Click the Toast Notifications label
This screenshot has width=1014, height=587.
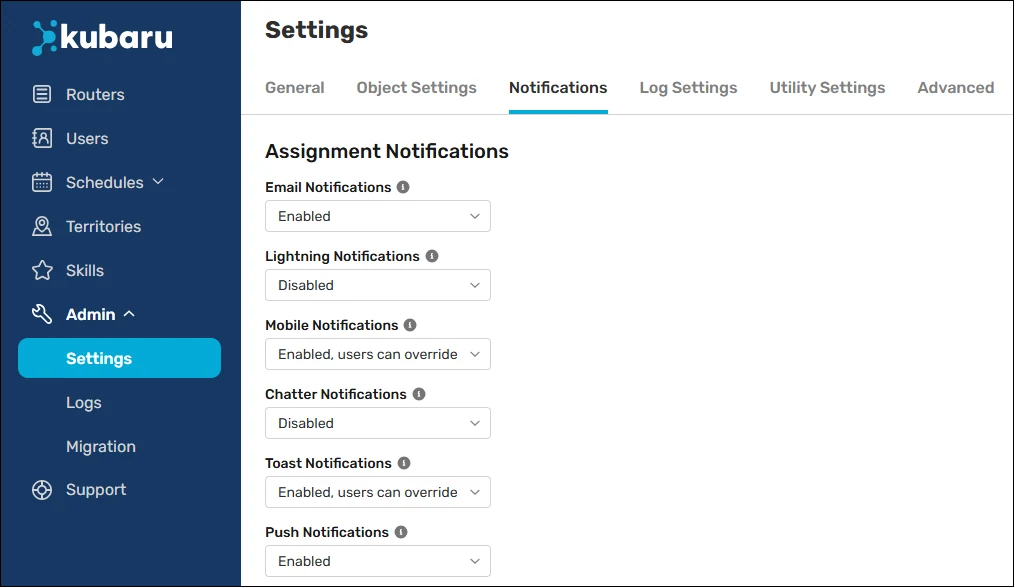[x=329, y=463]
